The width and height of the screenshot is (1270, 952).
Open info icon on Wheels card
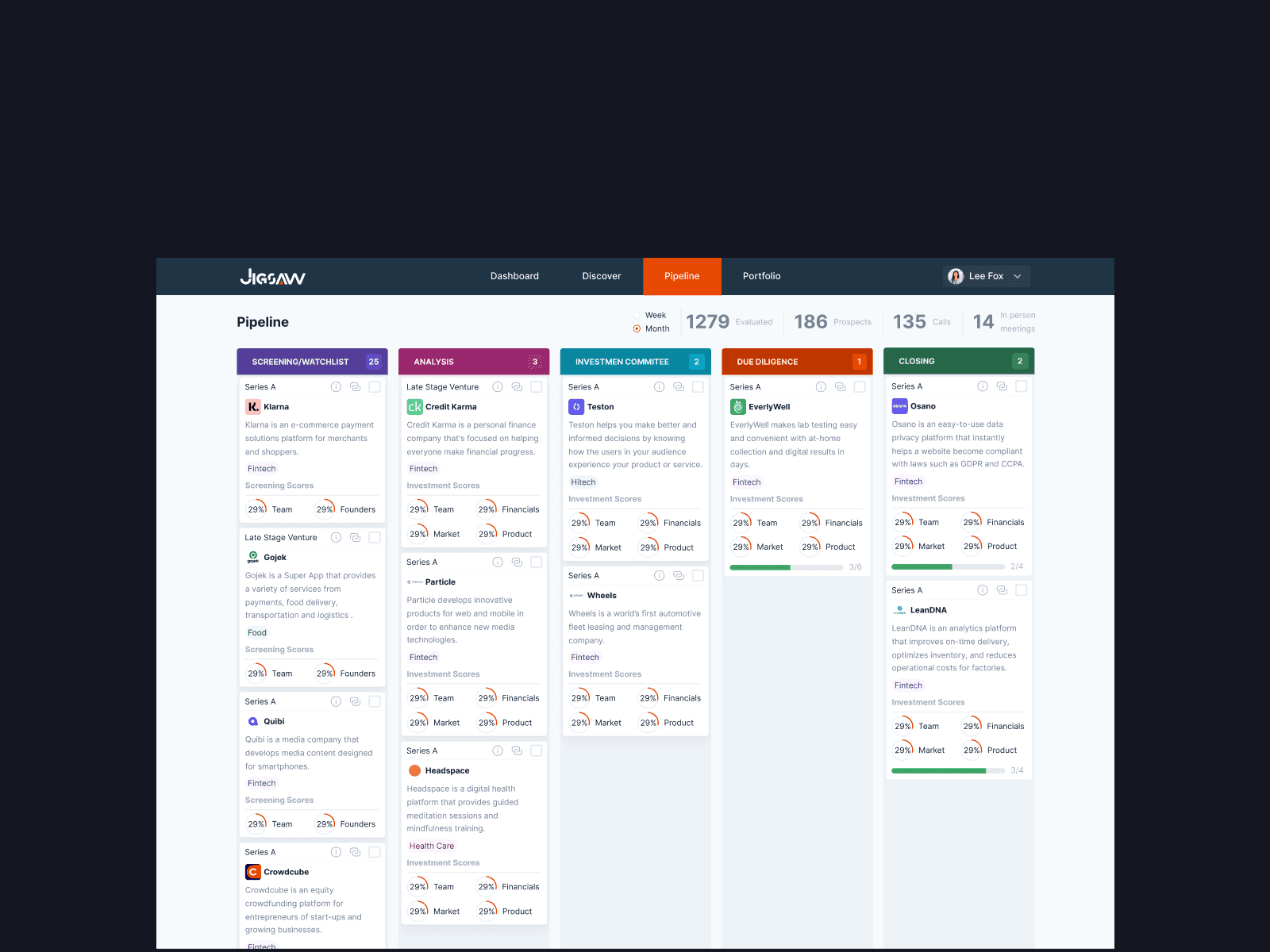(659, 576)
